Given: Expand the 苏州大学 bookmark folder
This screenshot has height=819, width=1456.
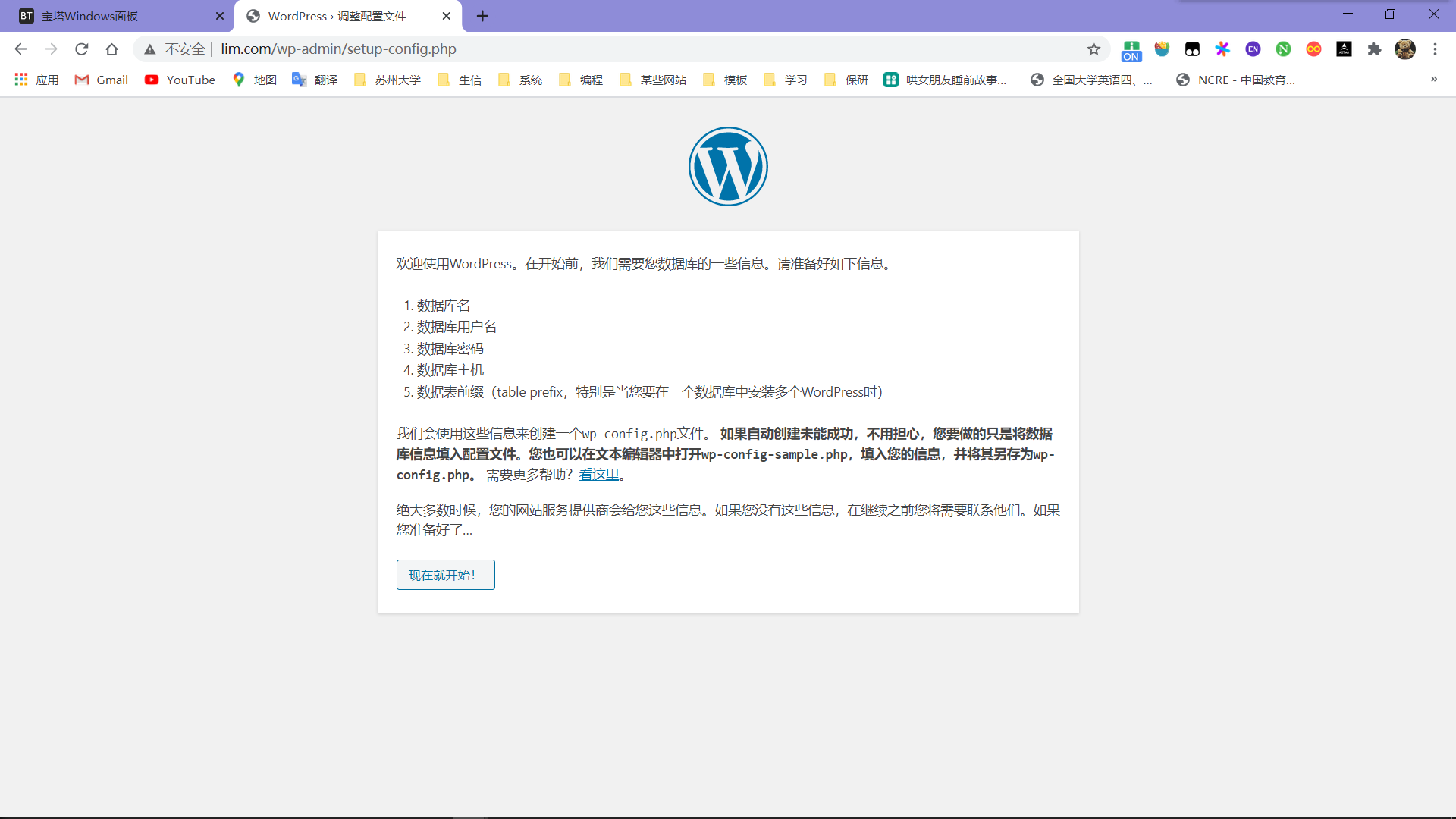Looking at the screenshot, I should [x=387, y=80].
